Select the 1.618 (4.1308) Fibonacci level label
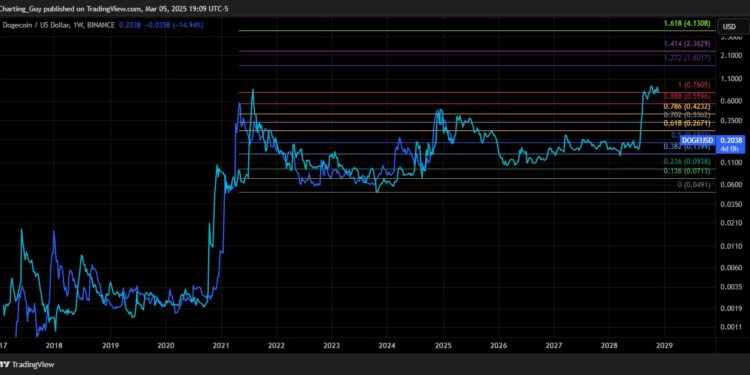The width and height of the screenshot is (750, 375). tap(687, 23)
